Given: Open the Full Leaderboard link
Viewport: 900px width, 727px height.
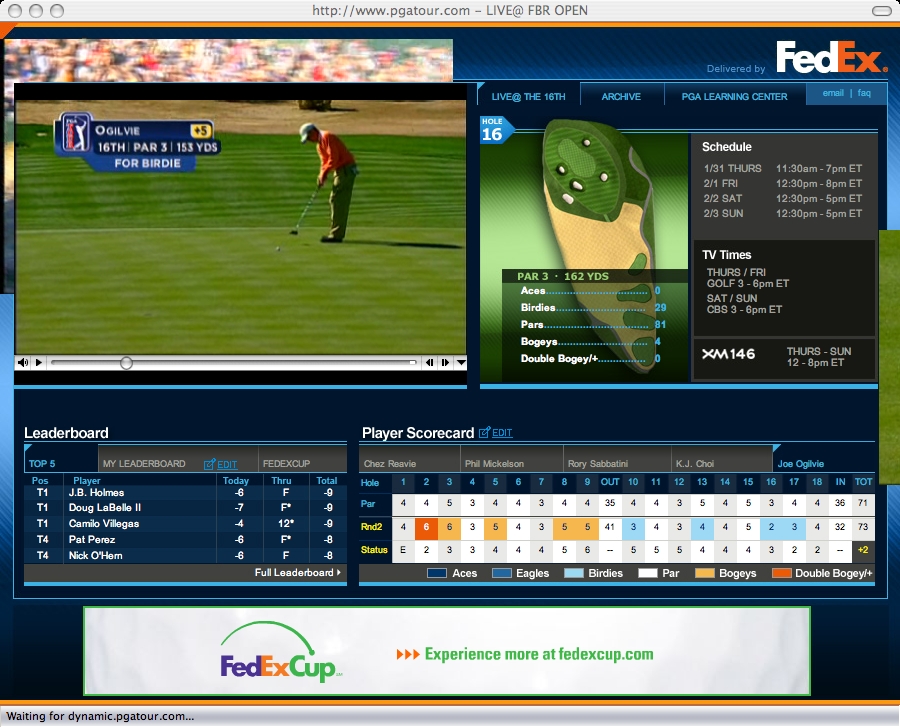Looking at the screenshot, I should point(297,573).
